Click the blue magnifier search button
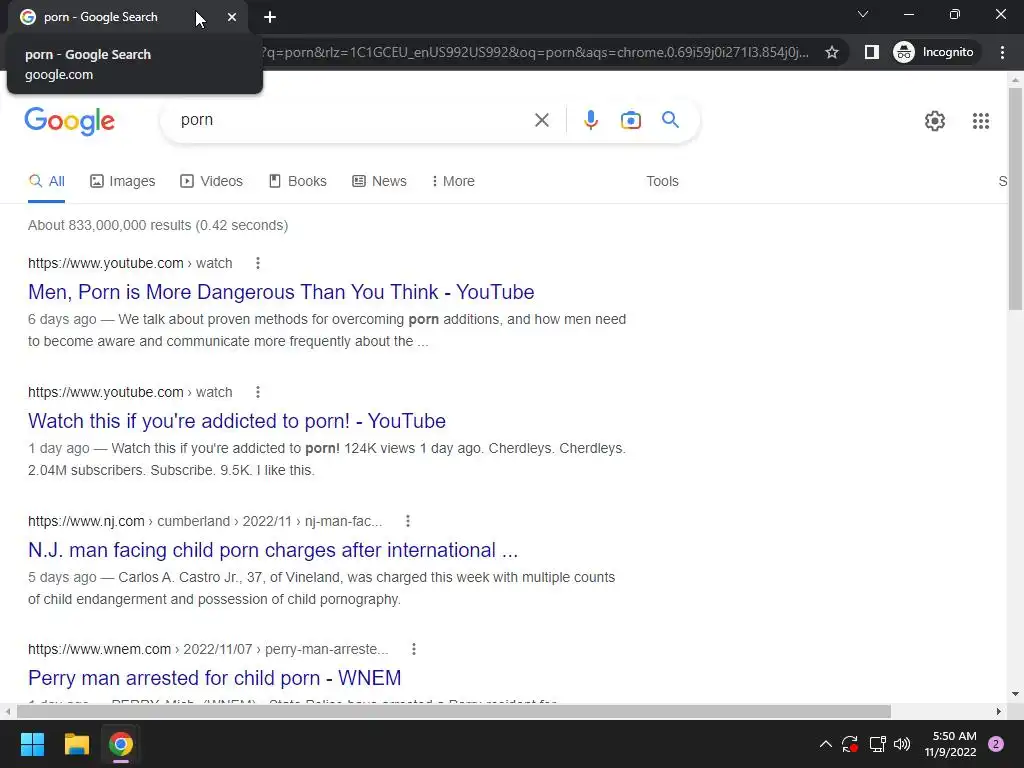Viewport: 1024px width, 768px height. [670, 120]
